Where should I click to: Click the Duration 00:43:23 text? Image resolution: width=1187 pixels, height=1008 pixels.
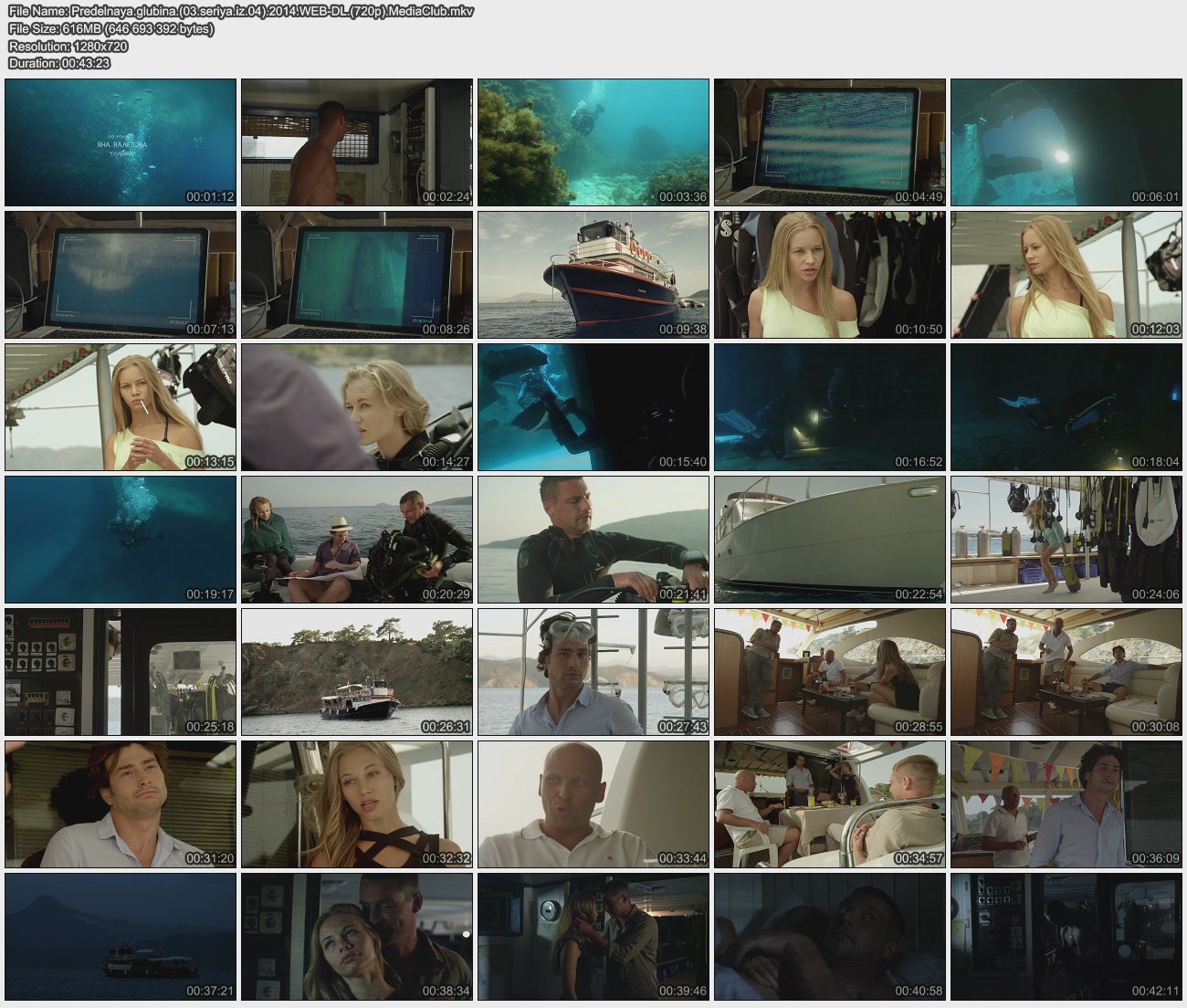pos(59,63)
